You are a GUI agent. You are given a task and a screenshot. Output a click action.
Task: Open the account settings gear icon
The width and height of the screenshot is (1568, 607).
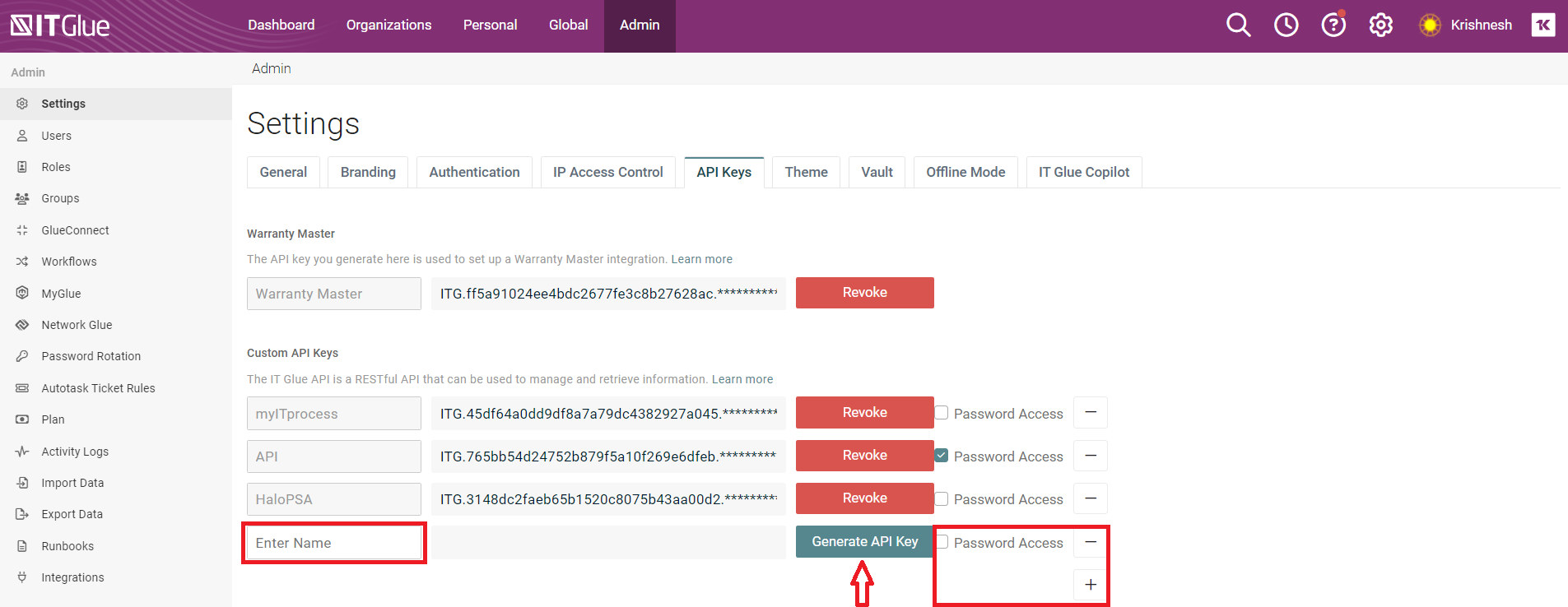1381,25
